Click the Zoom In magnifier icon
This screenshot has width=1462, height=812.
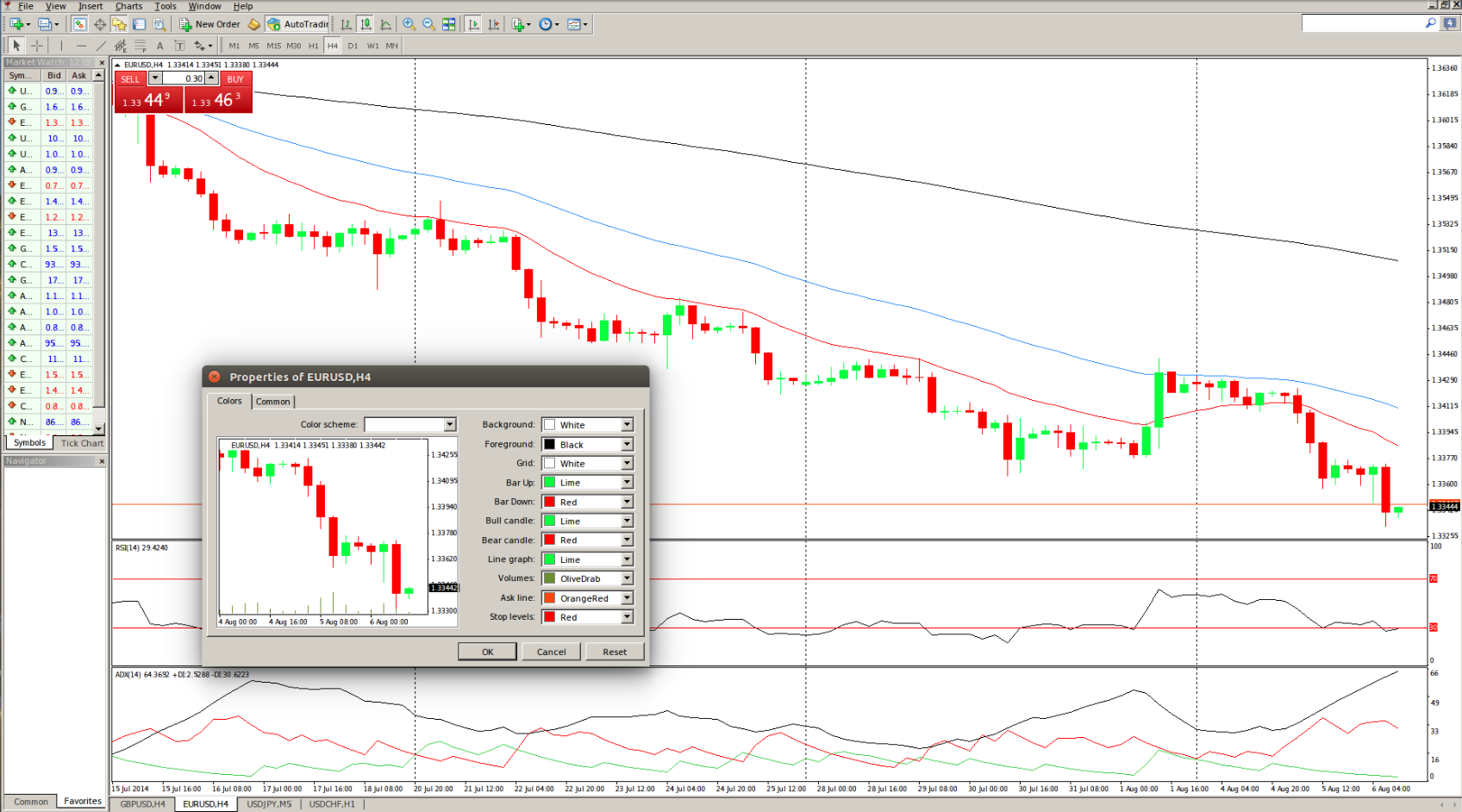[409, 24]
